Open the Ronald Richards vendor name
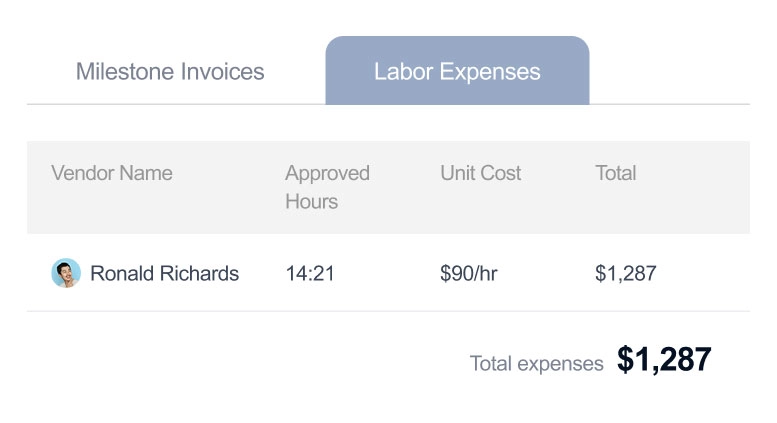The width and height of the screenshot is (777, 423). click(164, 273)
